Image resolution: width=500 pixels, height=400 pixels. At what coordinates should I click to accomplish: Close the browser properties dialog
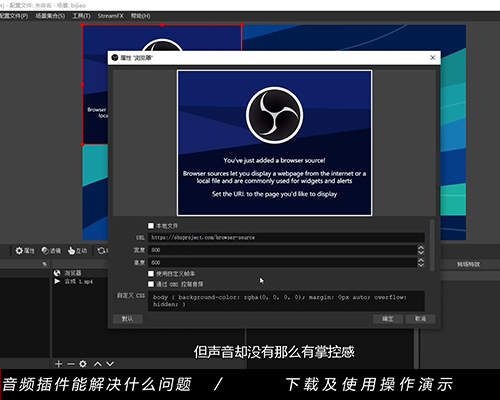click(x=433, y=58)
